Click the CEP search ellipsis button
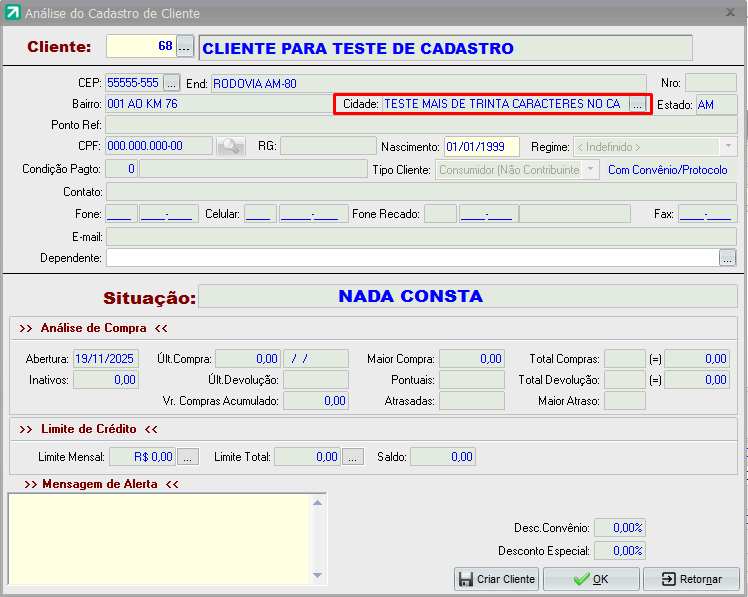Viewport: 748px width, 597px height. (171, 82)
